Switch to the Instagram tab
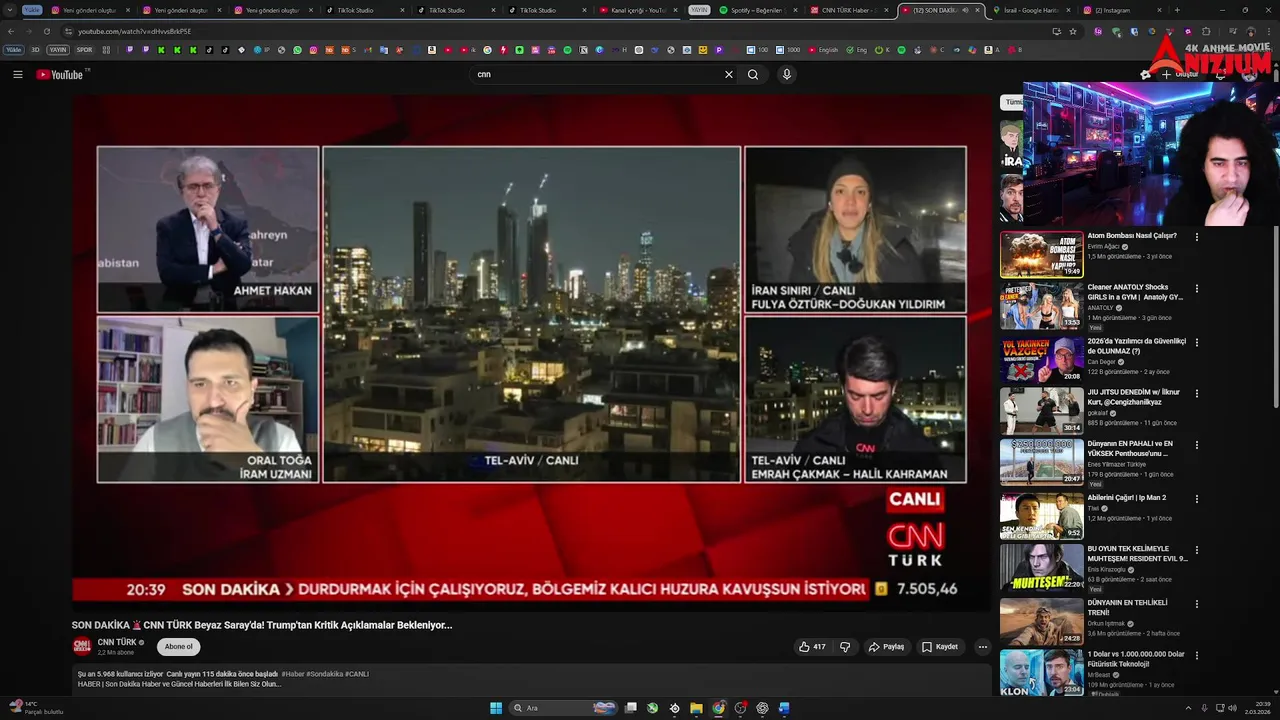 coord(1123,10)
